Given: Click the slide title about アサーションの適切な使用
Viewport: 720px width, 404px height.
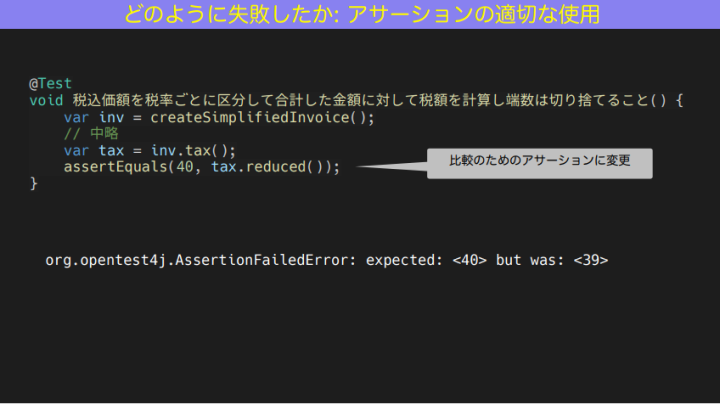Looking at the screenshot, I should [362, 14].
